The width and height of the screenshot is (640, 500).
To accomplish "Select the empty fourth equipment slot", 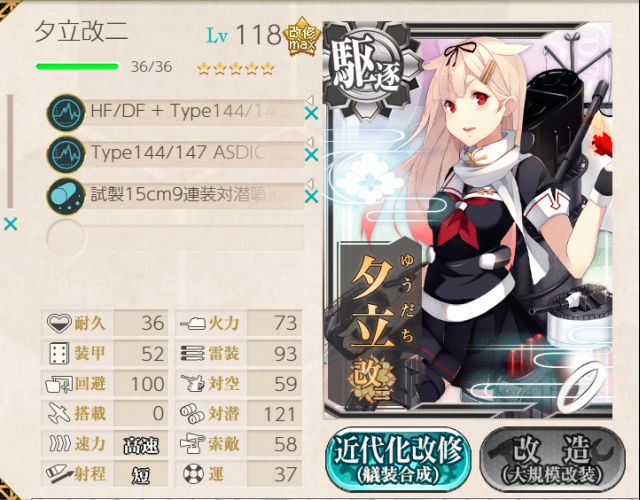I will pos(176,238).
